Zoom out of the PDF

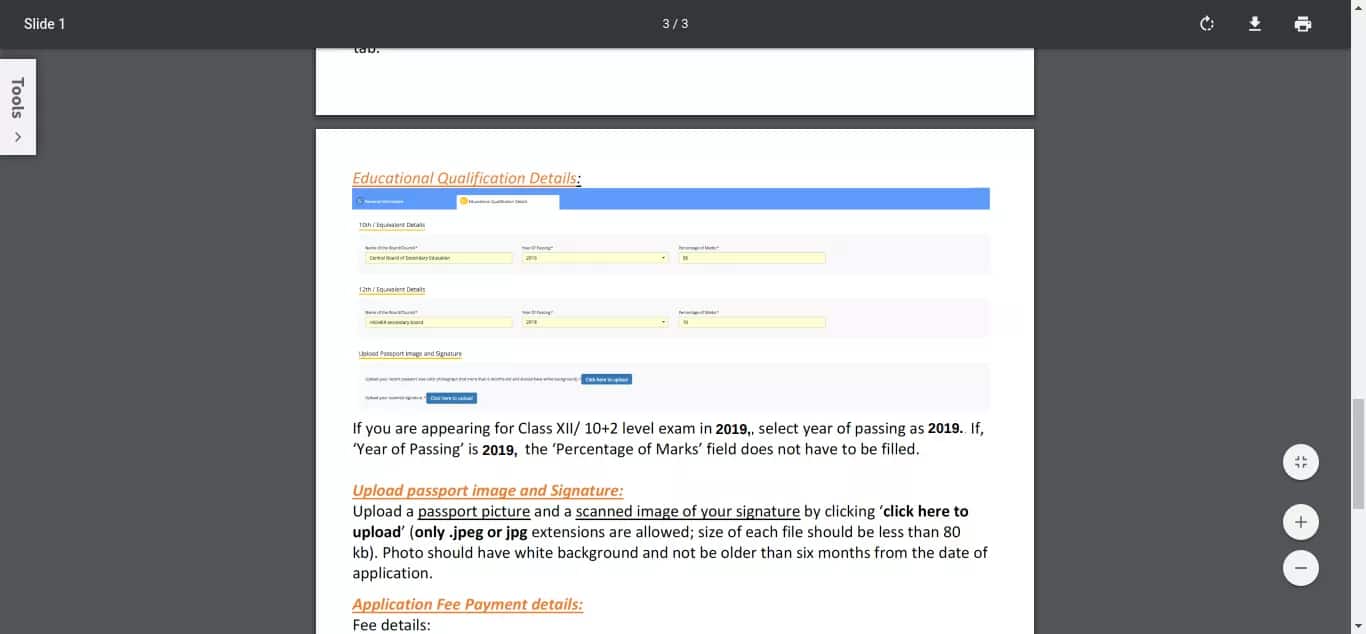coord(1300,567)
